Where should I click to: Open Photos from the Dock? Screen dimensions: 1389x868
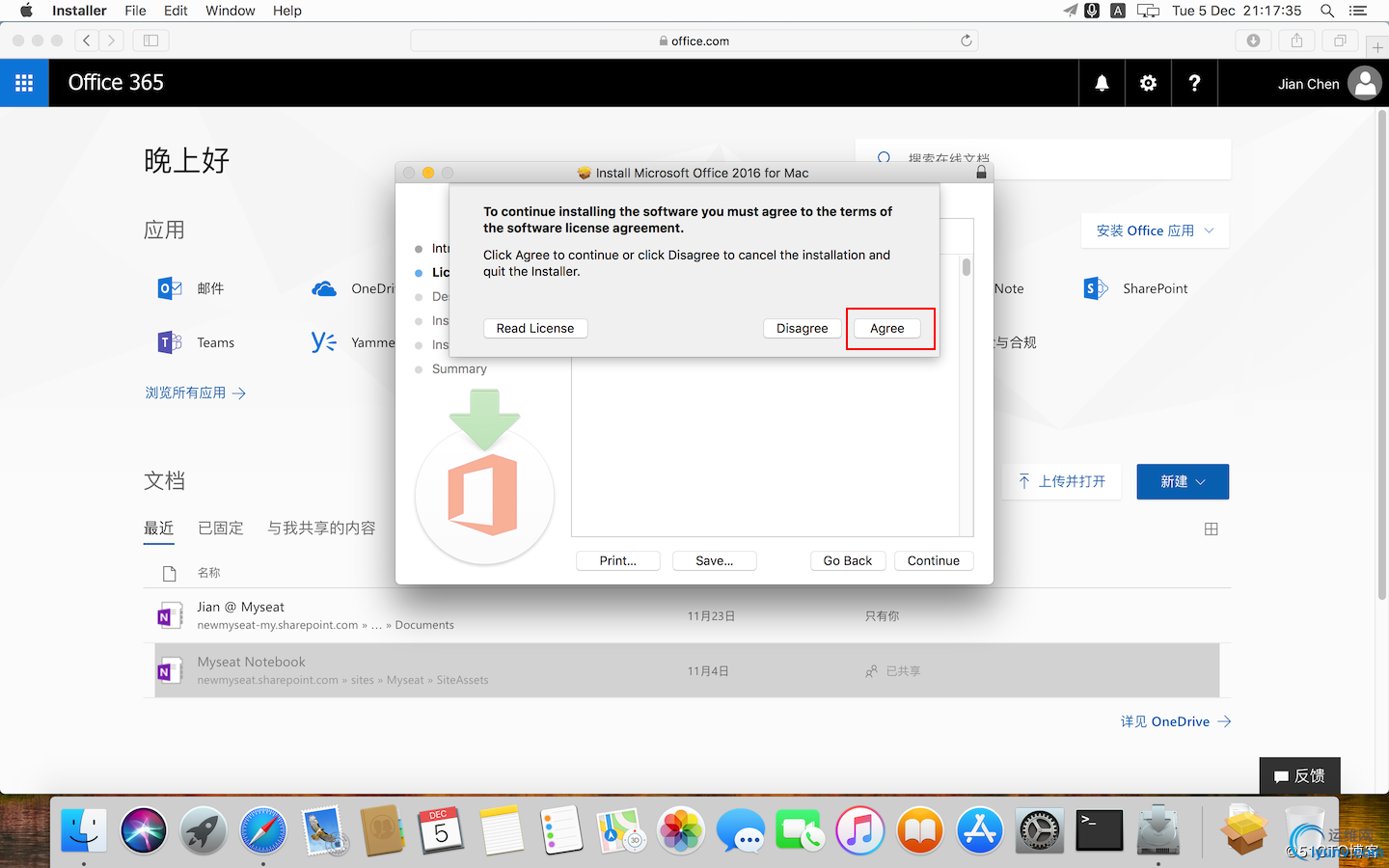click(681, 830)
